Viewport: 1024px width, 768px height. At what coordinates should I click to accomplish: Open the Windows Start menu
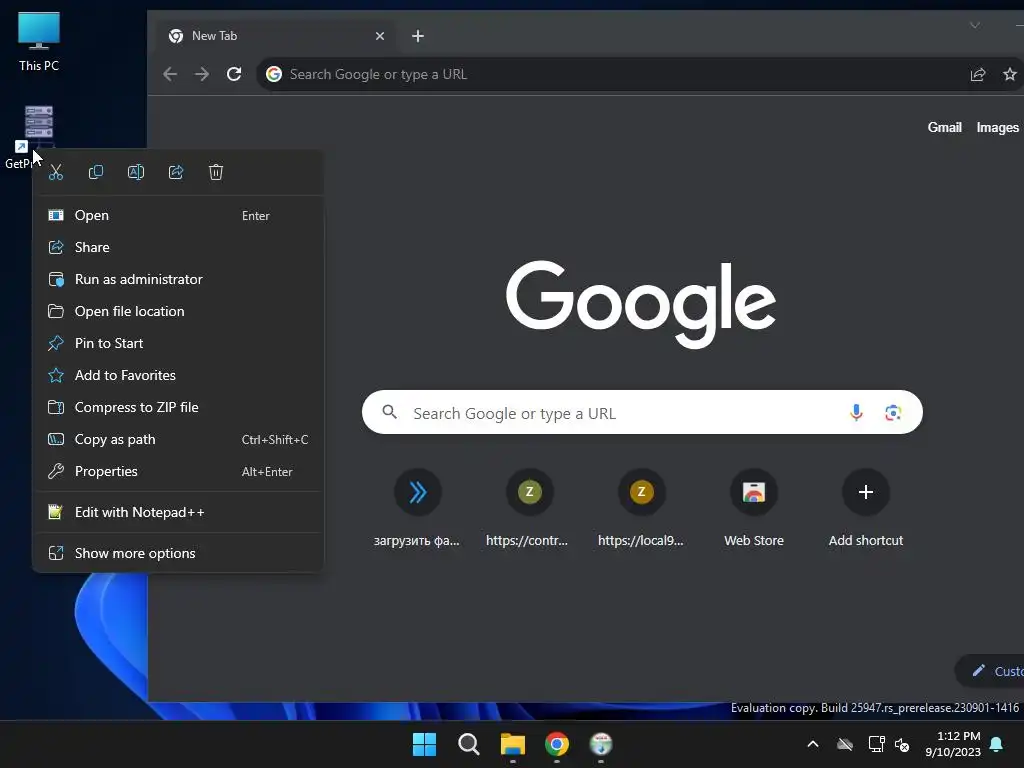pyautogui.click(x=424, y=744)
